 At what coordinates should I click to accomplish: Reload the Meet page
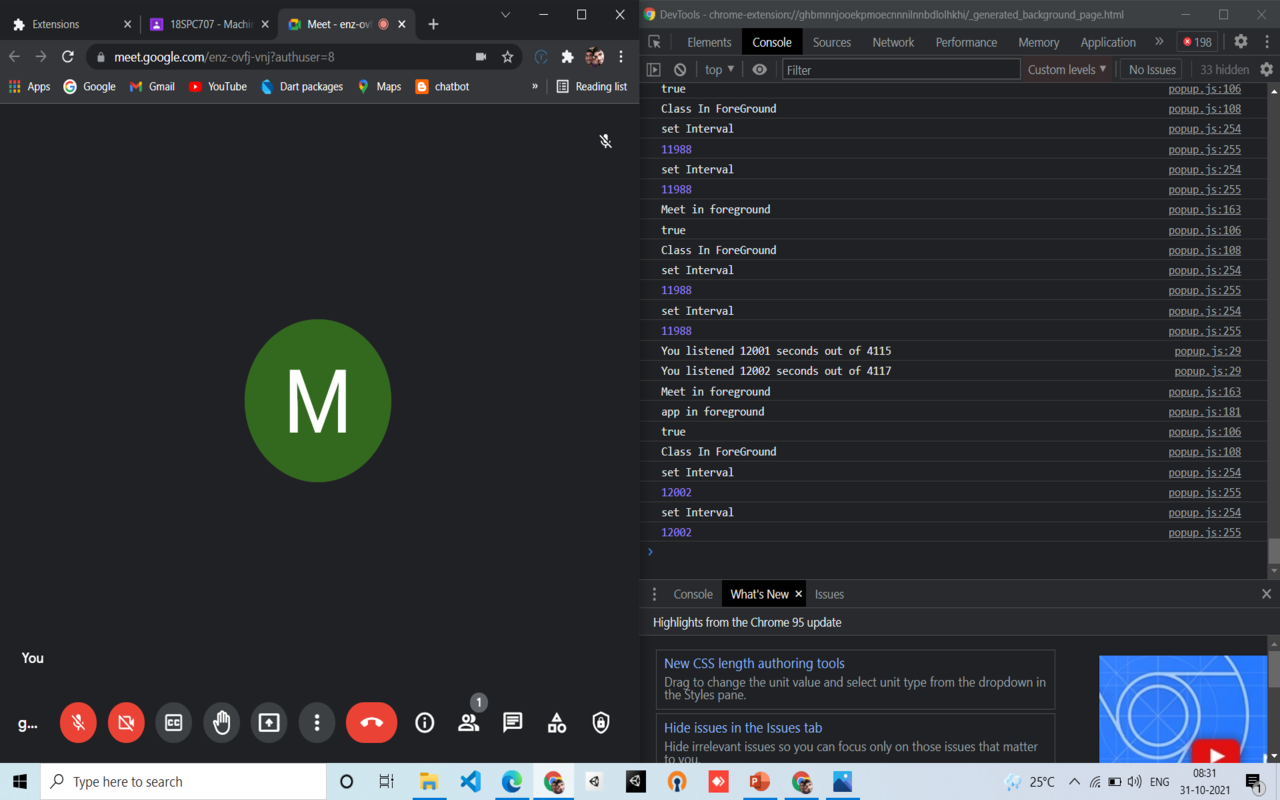[x=68, y=57]
